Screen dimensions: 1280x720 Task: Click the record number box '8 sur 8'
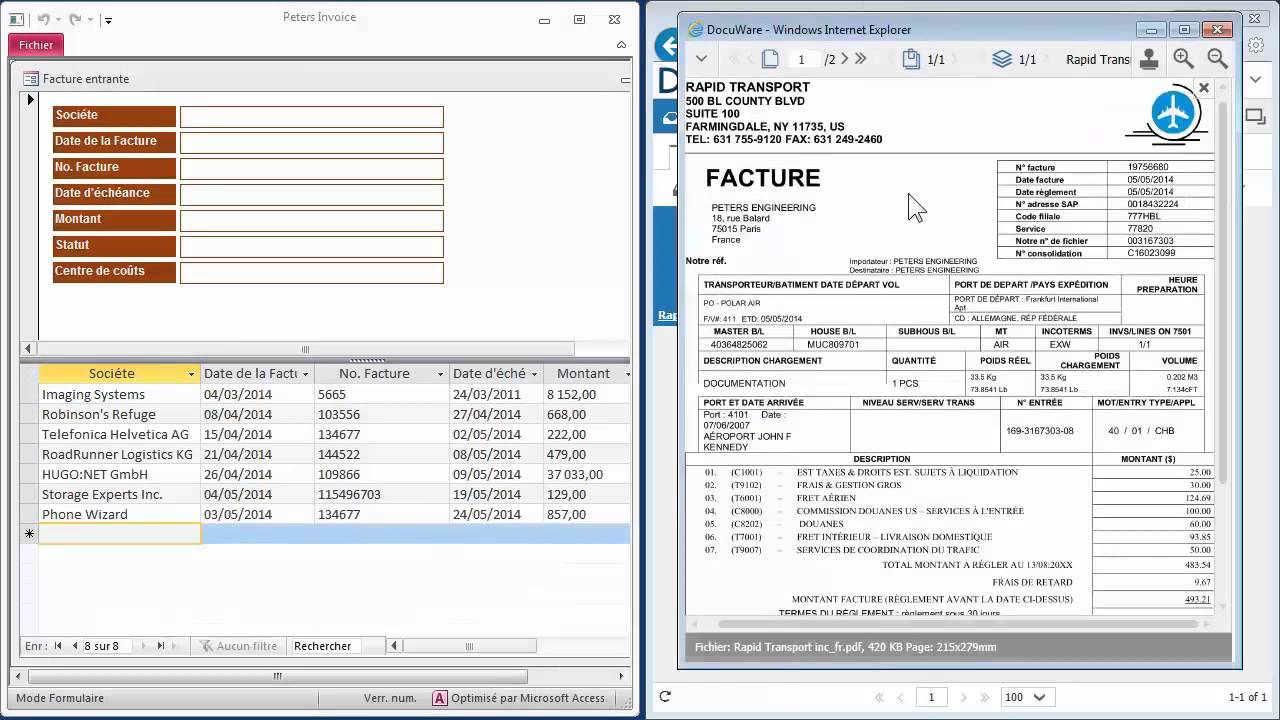click(x=108, y=646)
